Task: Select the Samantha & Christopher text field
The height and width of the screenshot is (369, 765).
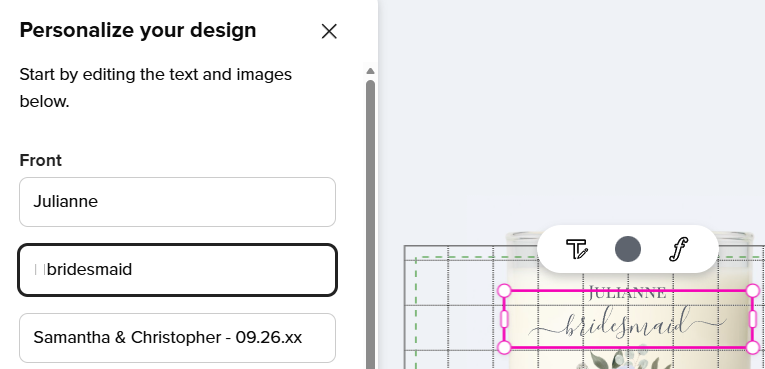Action: tap(178, 338)
